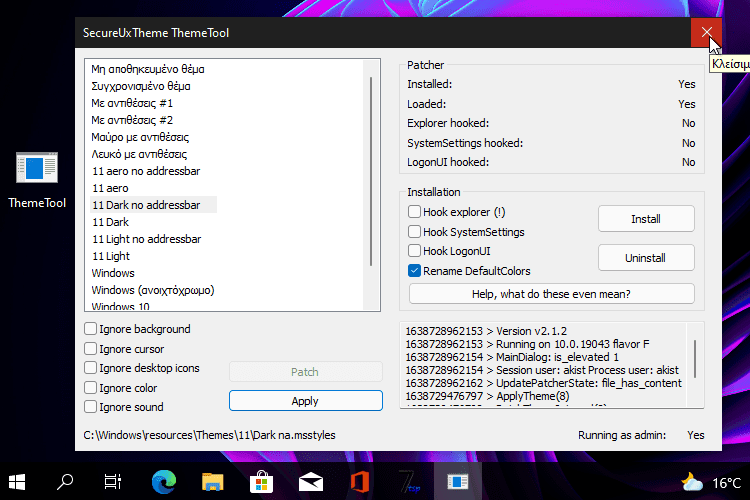This screenshot has height=500, width=750.
Task: Click the log output scrollbar thumb
Action: pos(695,359)
